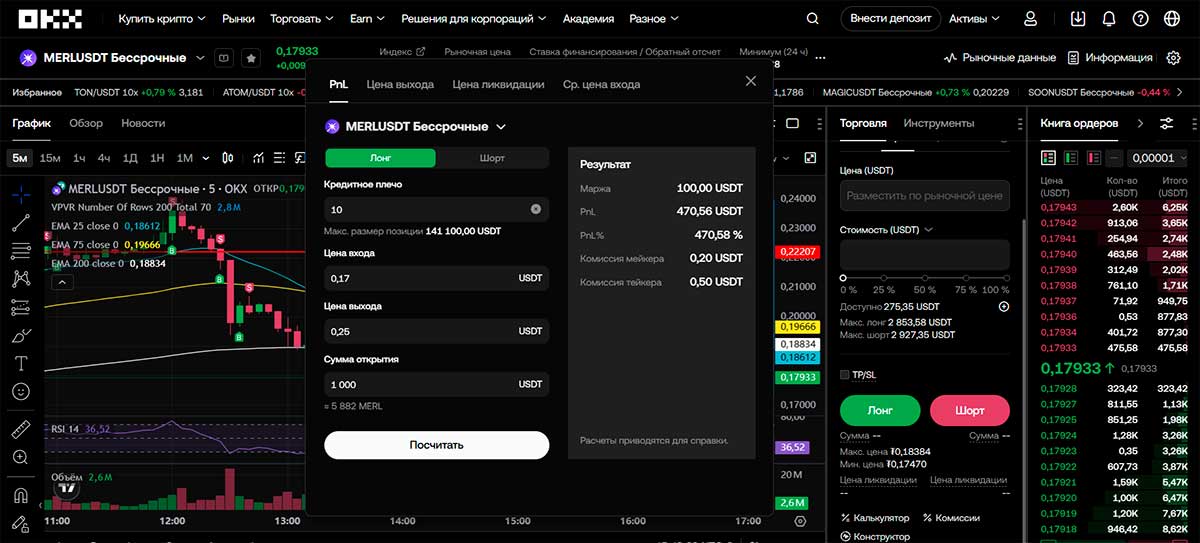Open Торговать menu
This screenshot has width=1200, height=543.
point(302,18)
